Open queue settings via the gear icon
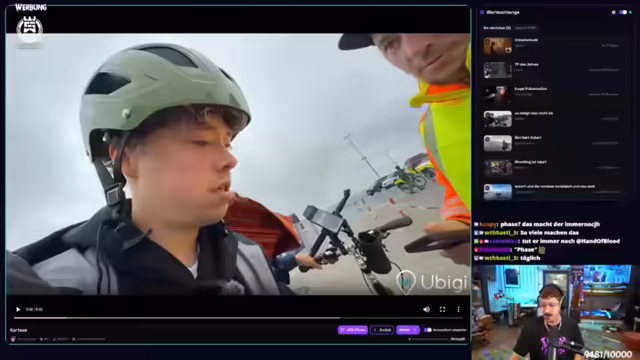Viewport: 640px width, 360px height. coord(613,12)
